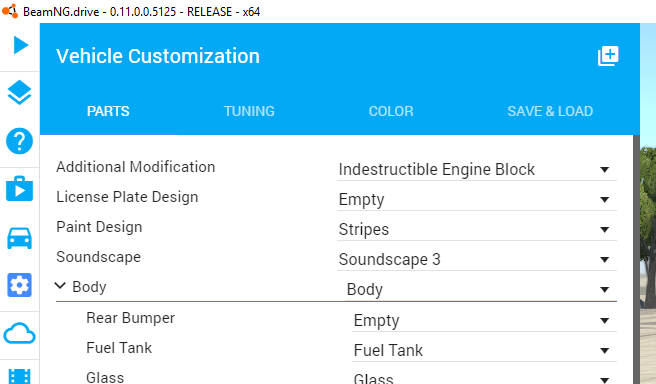Switch to the TUNING tab
656x384 pixels.
click(249, 111)
